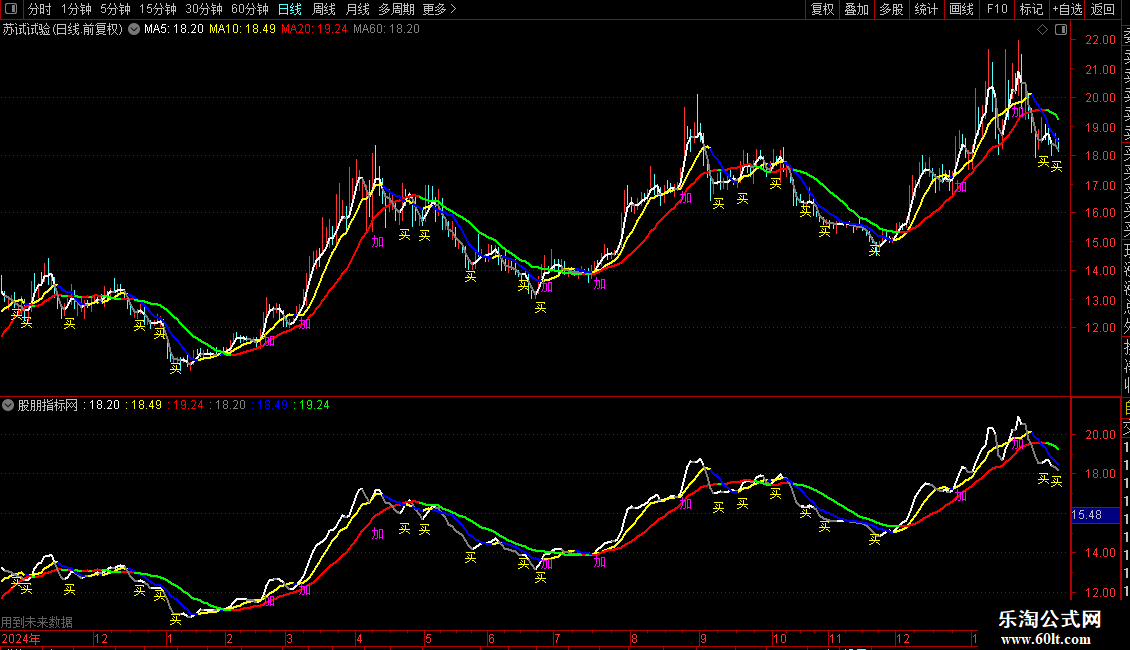Click the green 19.24 value in sub-chart header

(313, 405)
